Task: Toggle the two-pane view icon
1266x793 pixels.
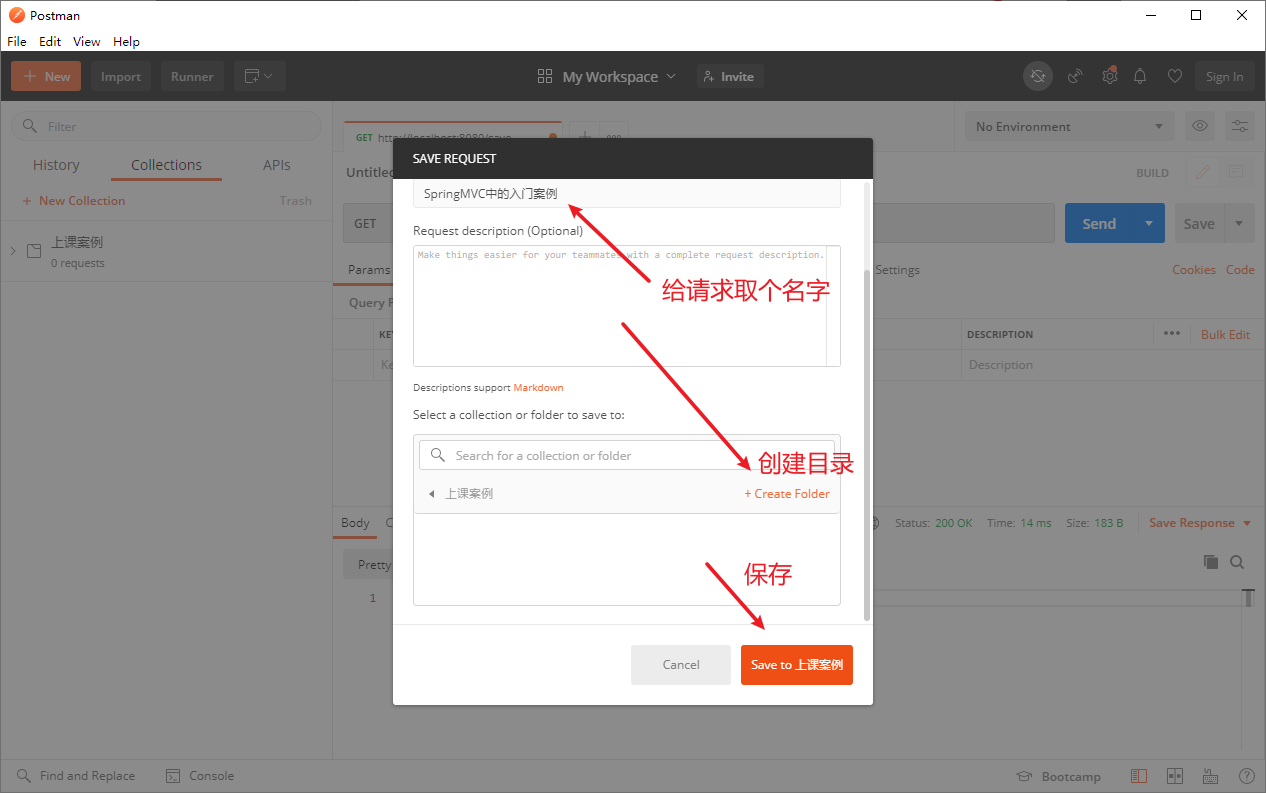Action: (x=1175, y=776)
